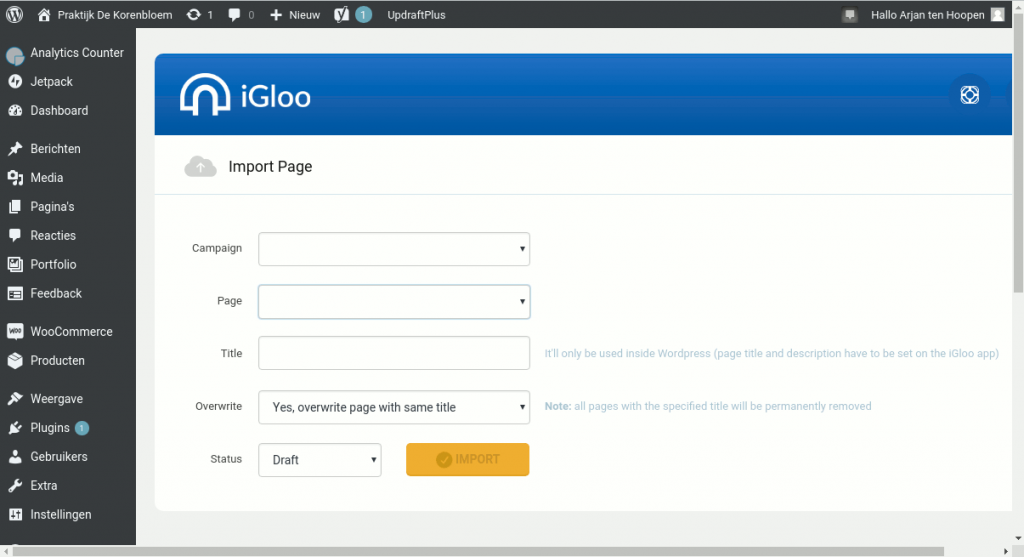Change the Overwrite option dropdown
The image size is (1024, 557).
[394, 407]
